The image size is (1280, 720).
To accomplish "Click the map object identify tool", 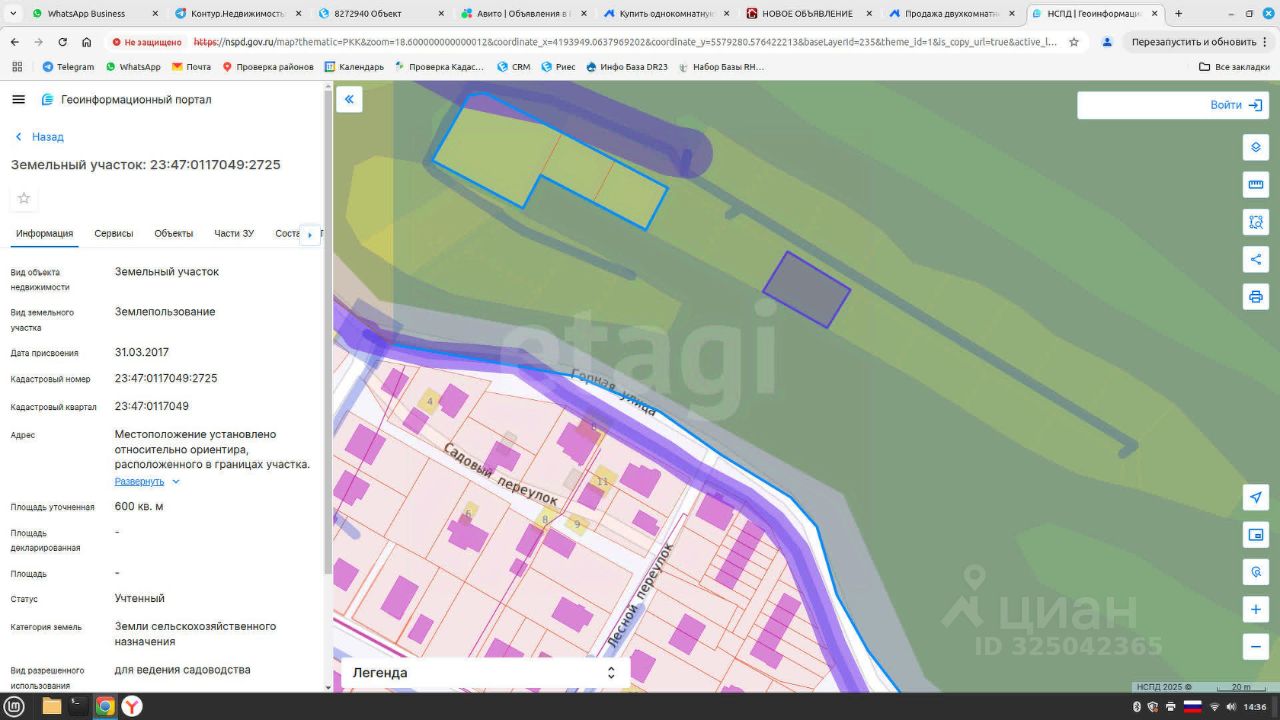I will click(1256, 572).
